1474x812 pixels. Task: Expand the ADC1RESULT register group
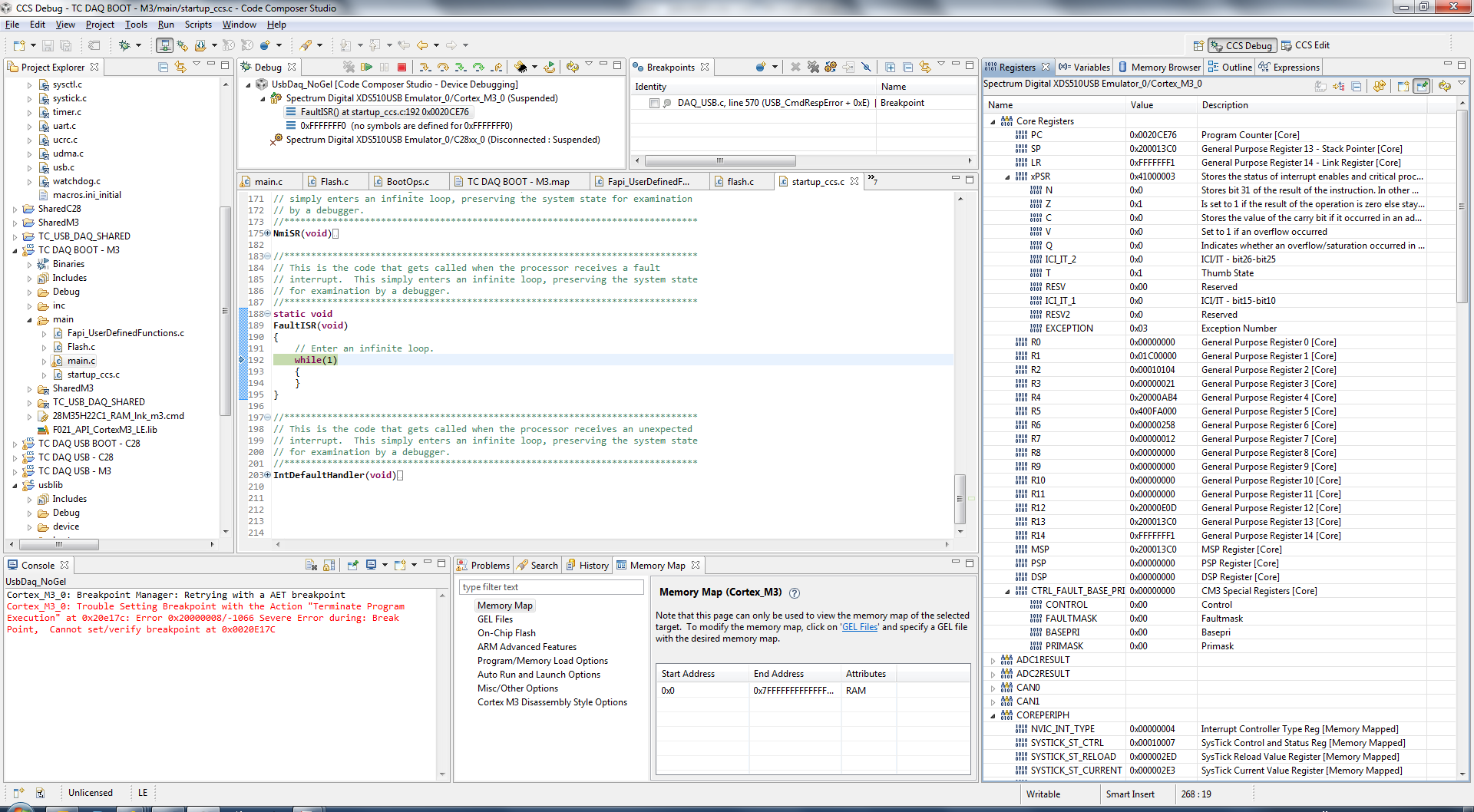pyautogui.click(x=993, y=661)
